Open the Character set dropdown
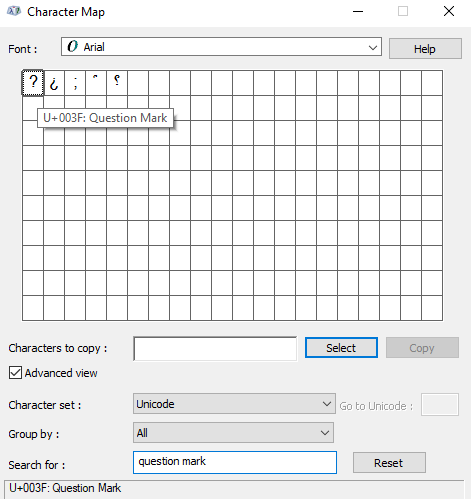This screenshot has height=499, width=471. [x=234, y=404]
